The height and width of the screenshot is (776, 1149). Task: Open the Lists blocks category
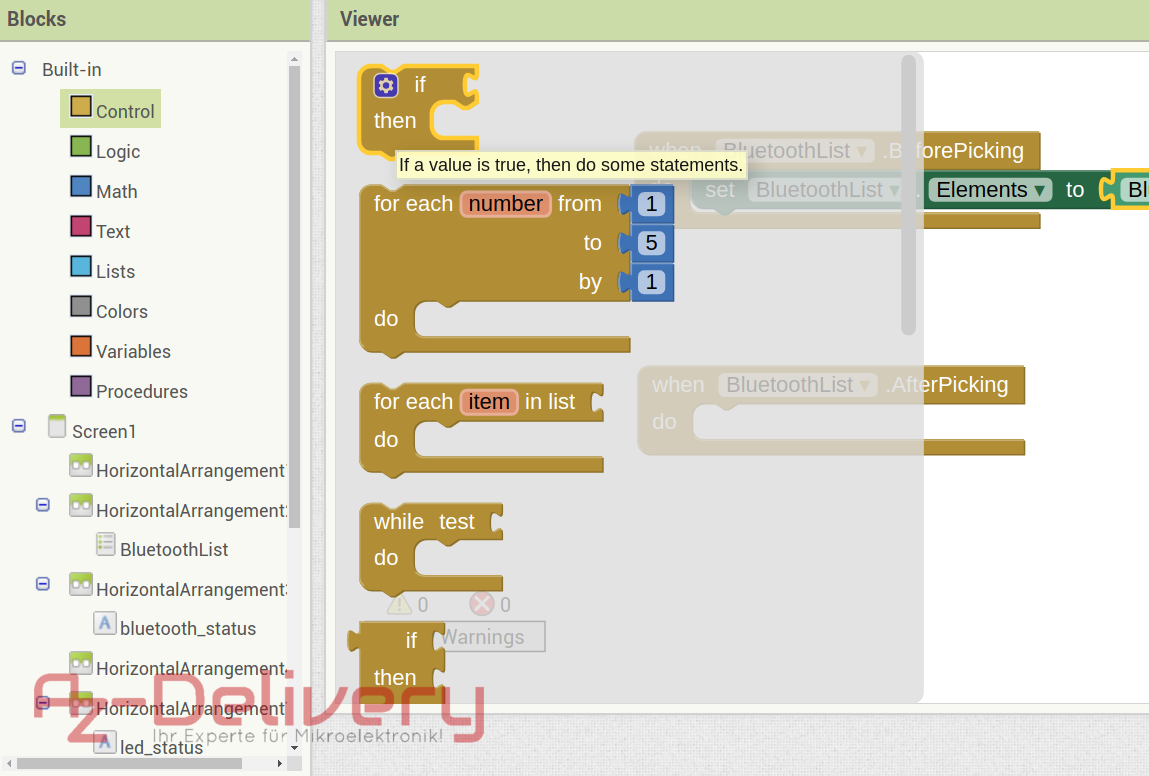[x=103, y=270]
